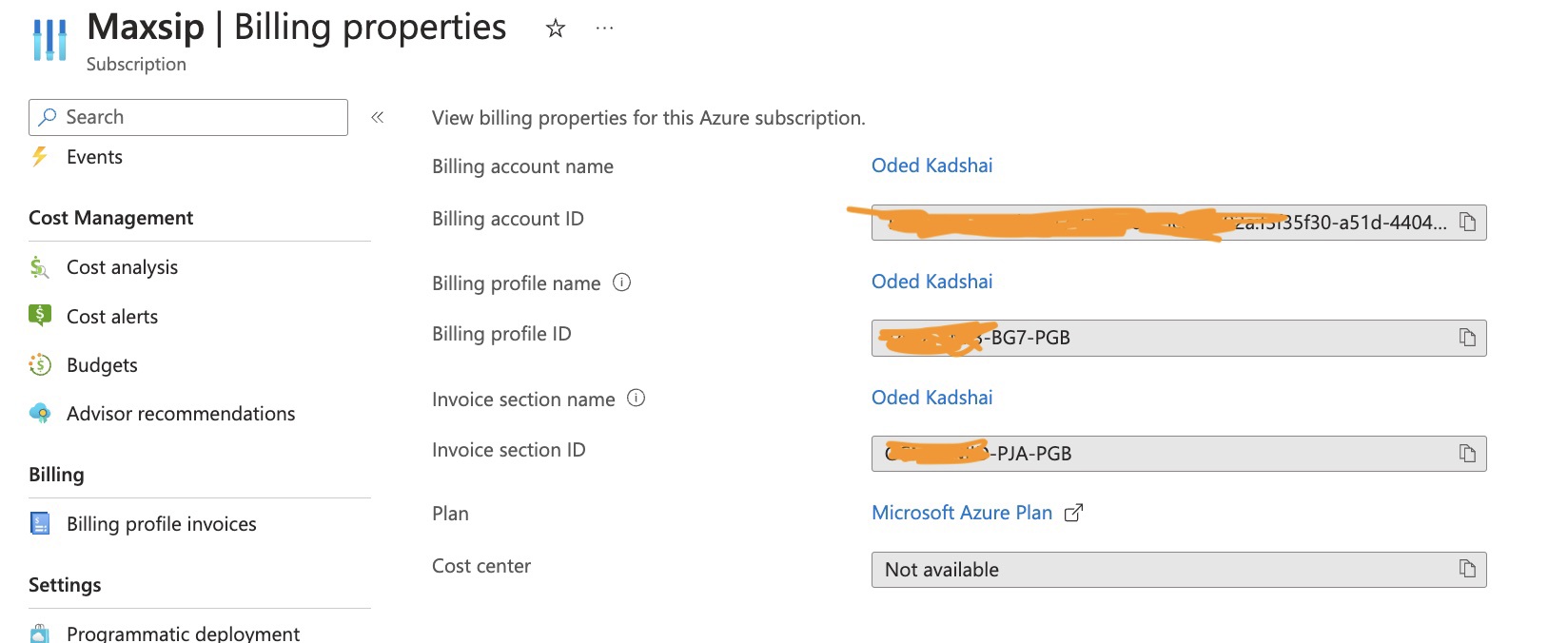The width and height of the screenshot is (1568, 643).
Task: Favorite this page with the star icon
Action: point(556,29)
